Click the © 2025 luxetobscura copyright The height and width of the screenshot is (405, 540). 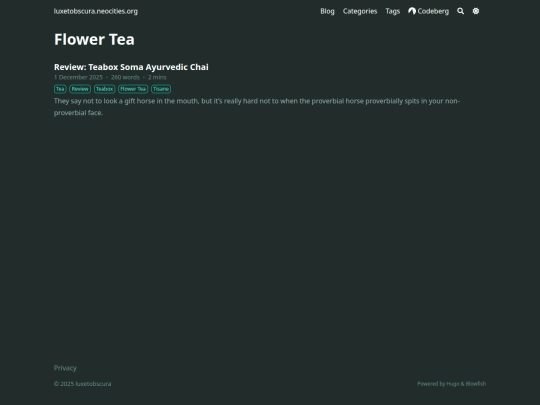coord(83,384)
